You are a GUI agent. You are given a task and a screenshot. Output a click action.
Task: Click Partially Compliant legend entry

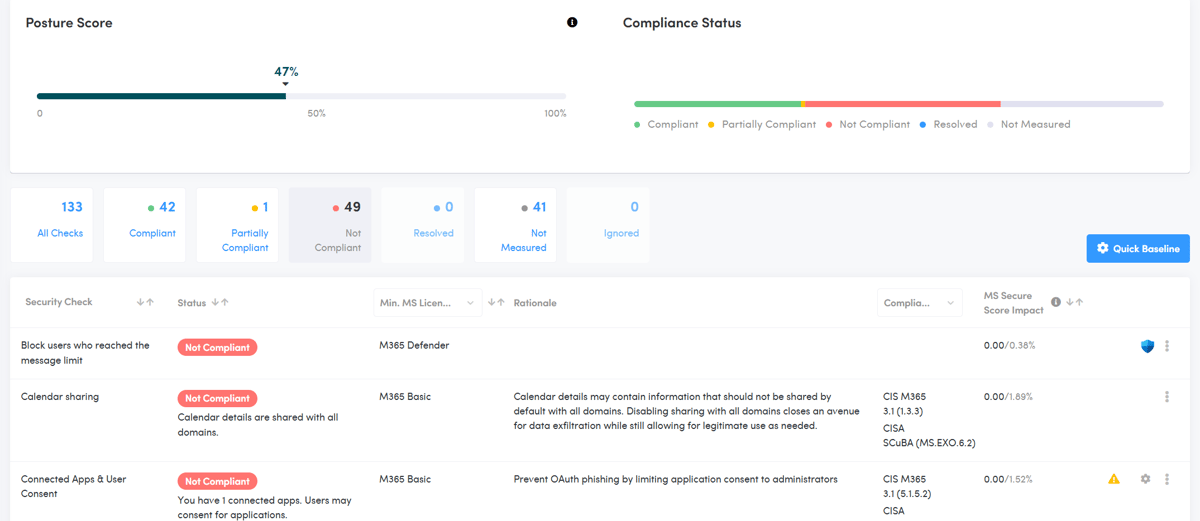(762, 124)
